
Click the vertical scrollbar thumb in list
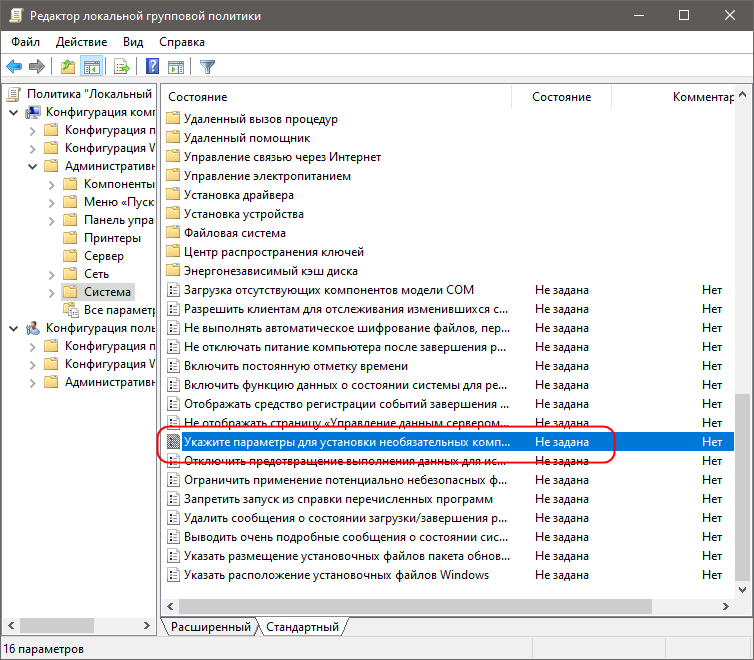[742, 487]
